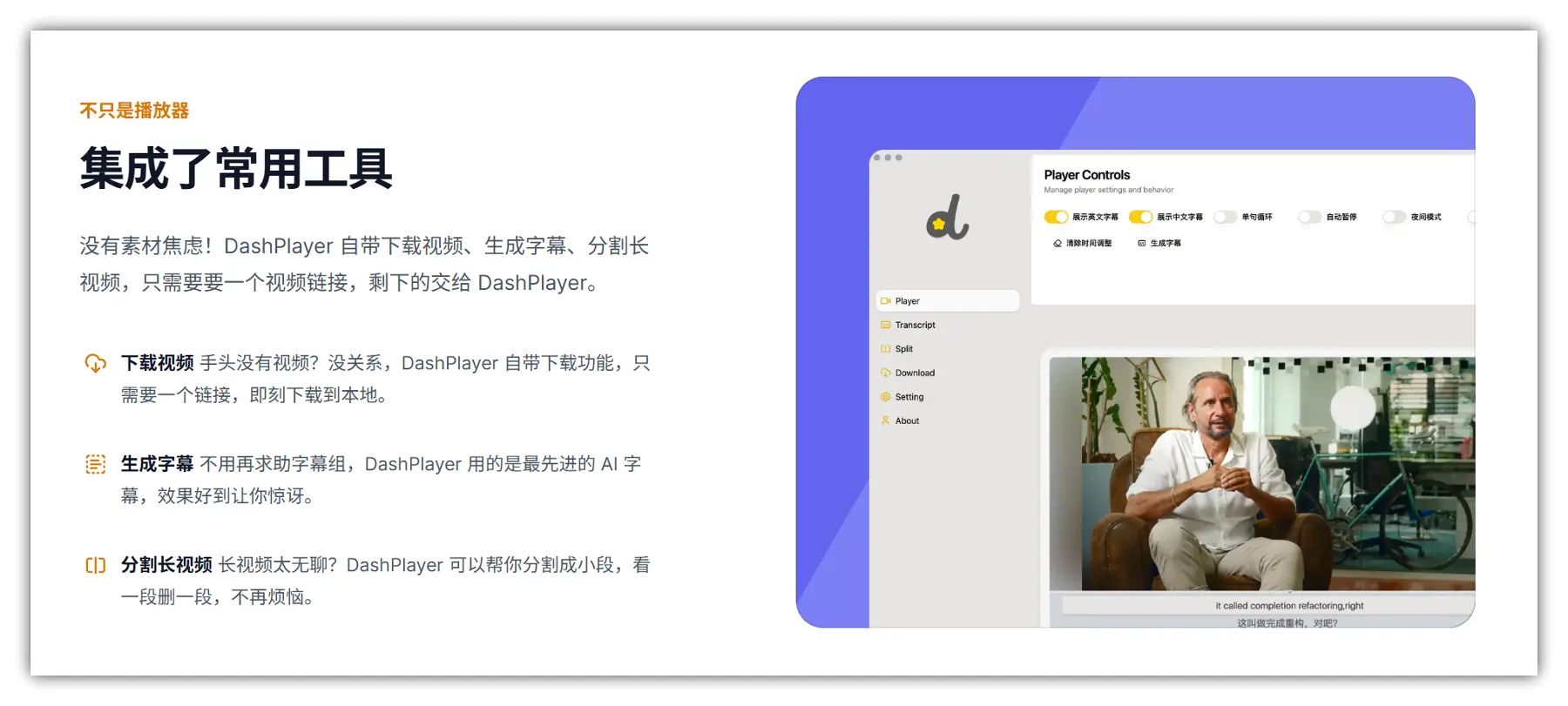Enable the 单句循环 toggle
The height and width of the screenshot is (706, 1568).
click(1225, 217)
